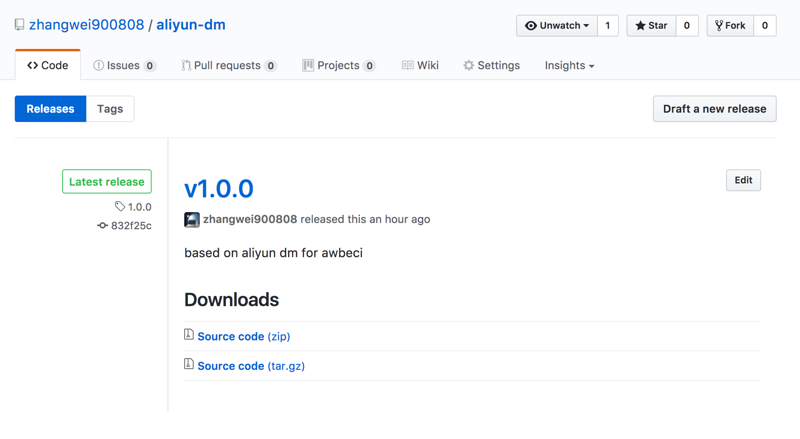Screen dimensions: 800x439
Task: Expand the Insights dropdown
Action: [569, 65]
